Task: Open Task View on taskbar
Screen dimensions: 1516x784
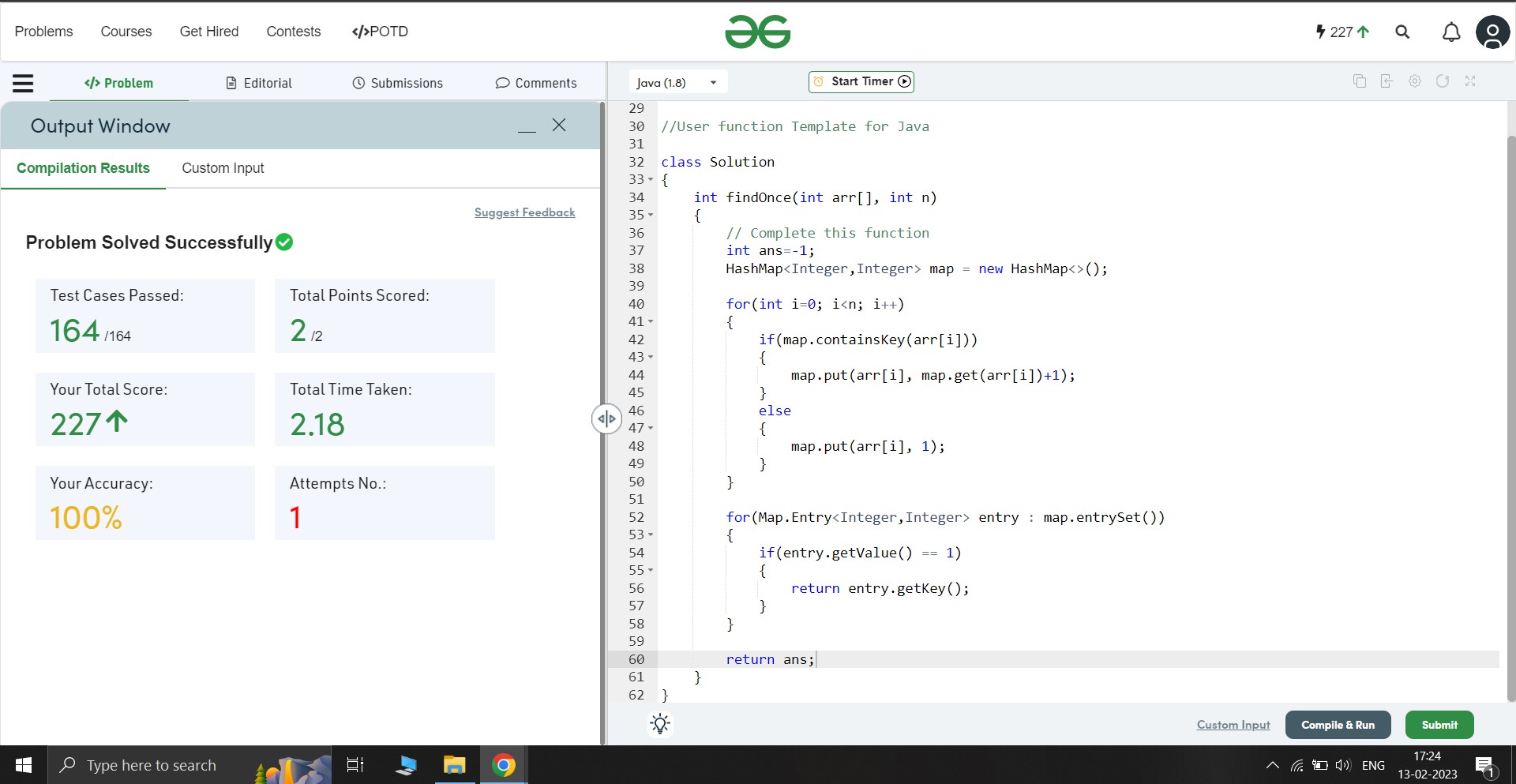Action: [355, 765]
